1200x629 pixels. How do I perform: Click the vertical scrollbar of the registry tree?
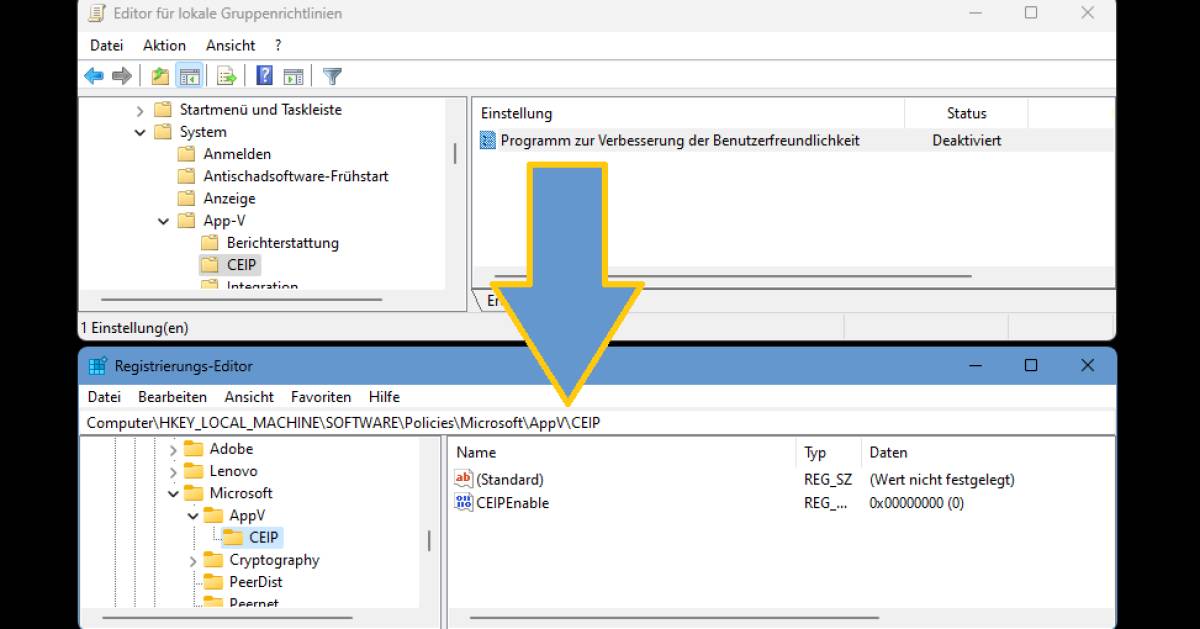coord(430,541)
